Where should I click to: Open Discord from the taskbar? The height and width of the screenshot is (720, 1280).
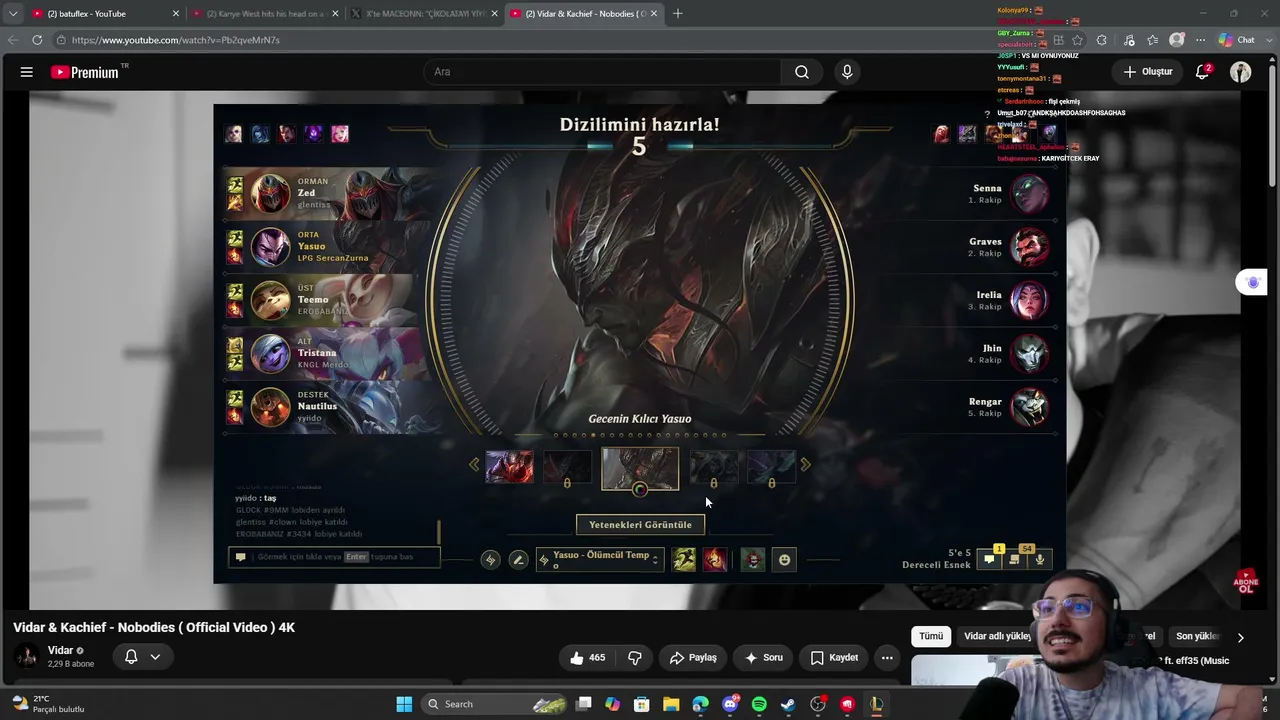(x=730, y=704)
